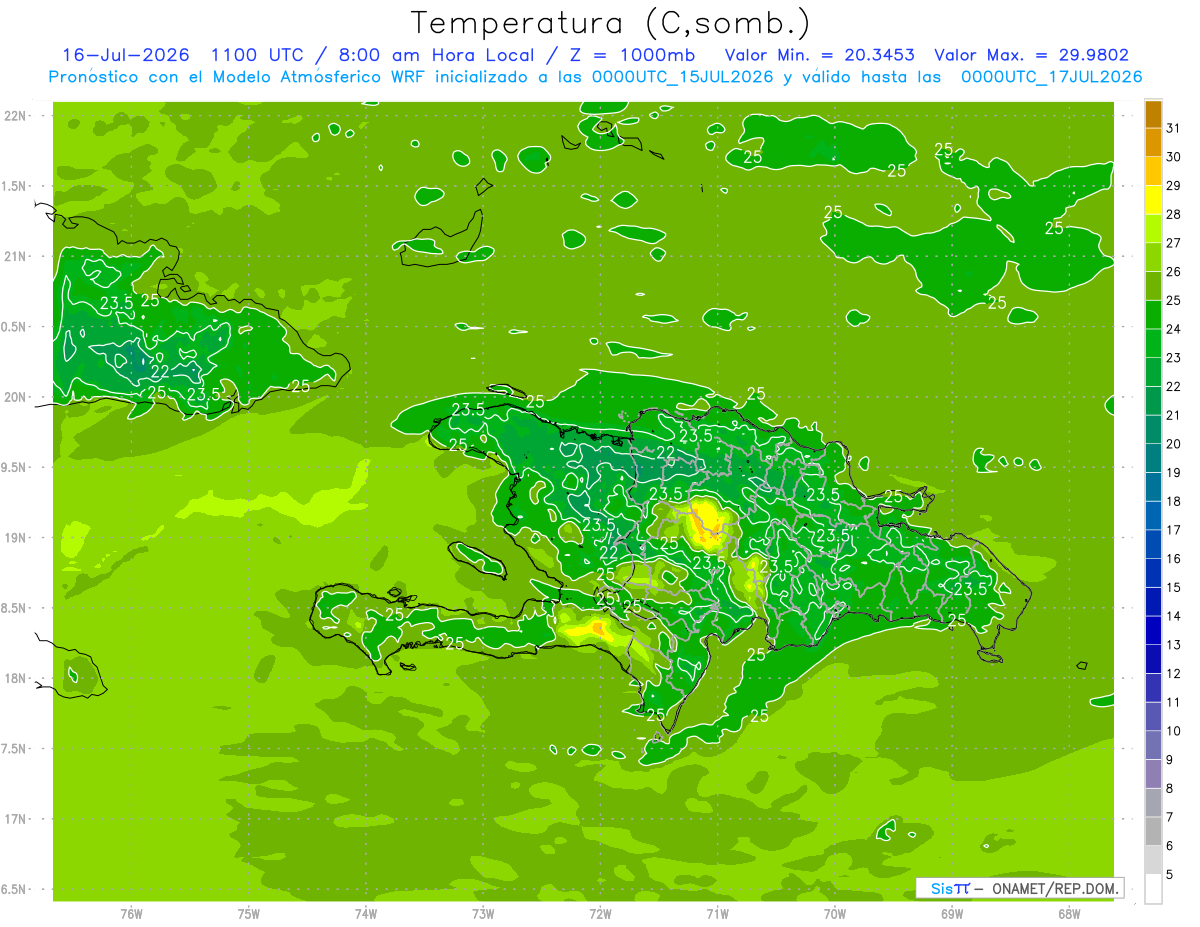Click the "17N" latitude axis label
The height and width of the screenshot is (927, 1200).
click(16, 819)
